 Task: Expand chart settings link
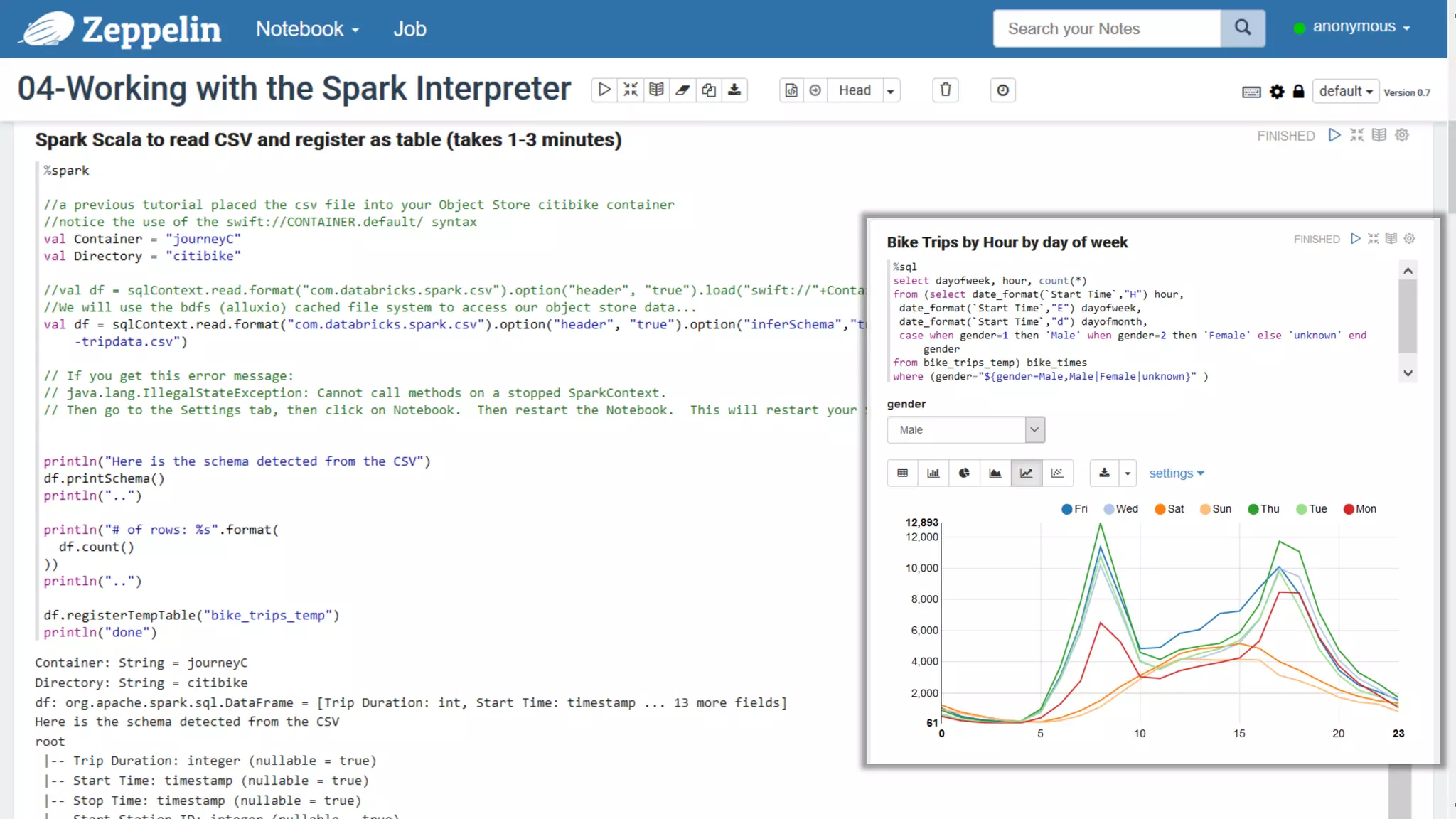click(x=1176, y=473)
